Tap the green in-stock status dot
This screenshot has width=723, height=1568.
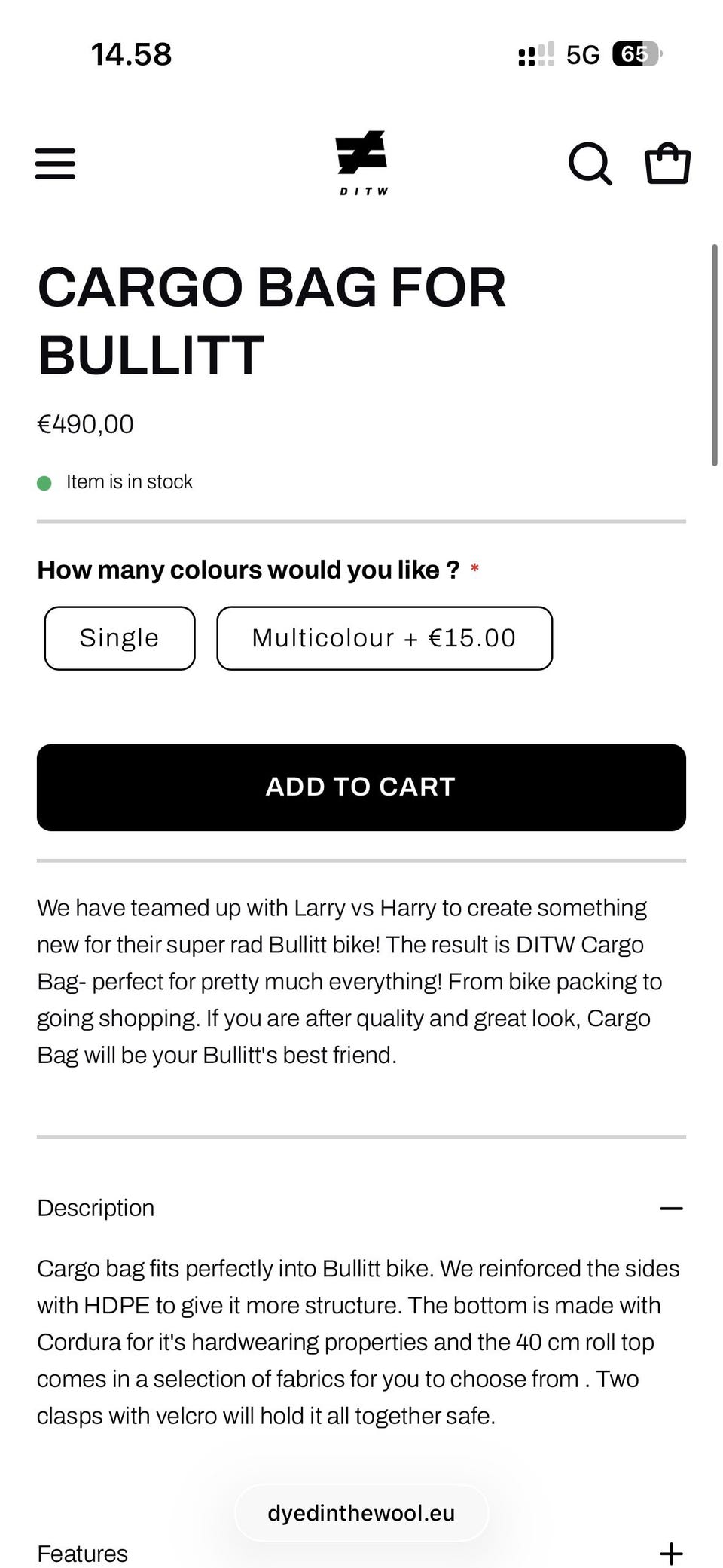(44, 483)
